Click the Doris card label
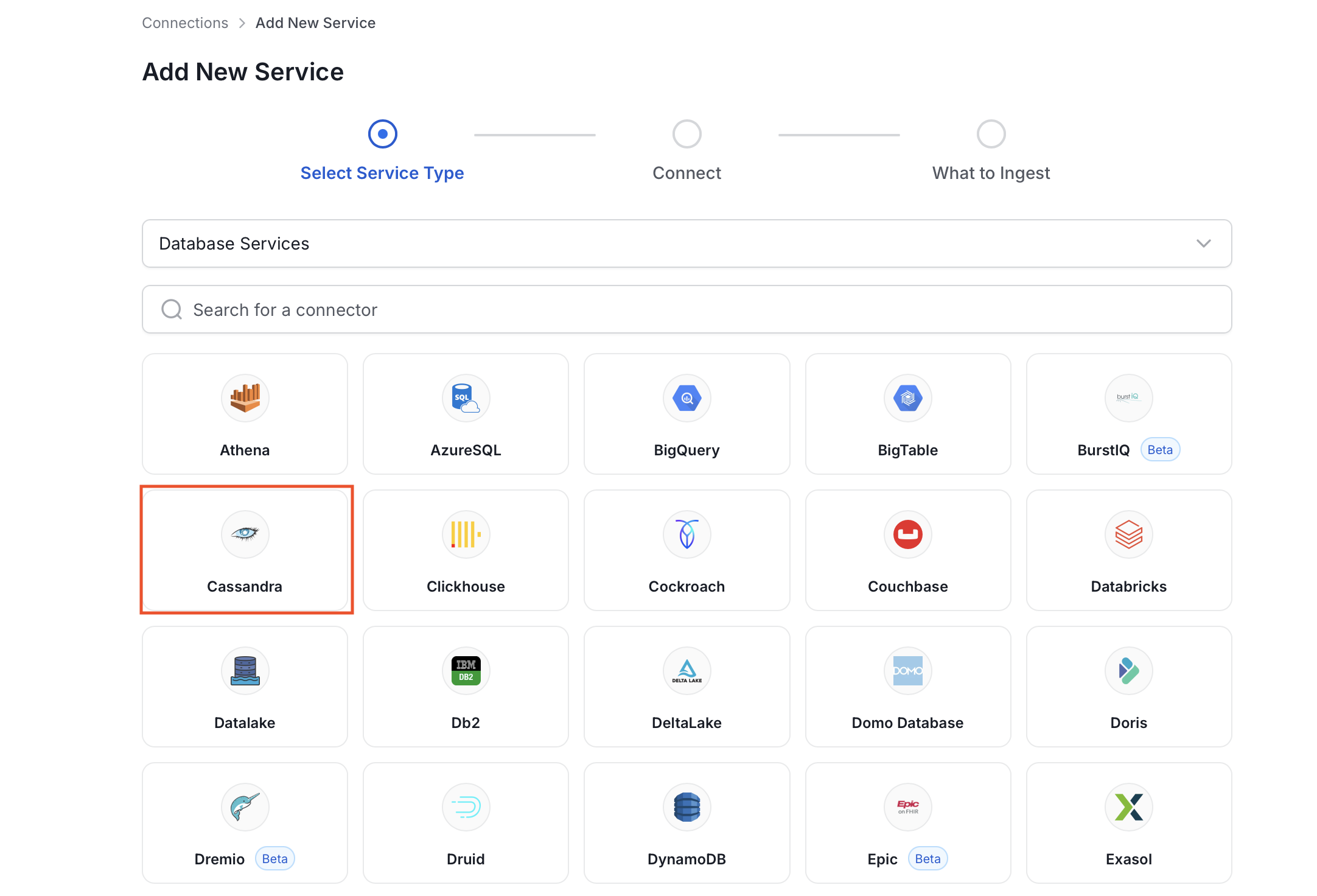This screenshot has width=1317, height=896. pyautogui.click(x=1129, y=723)
